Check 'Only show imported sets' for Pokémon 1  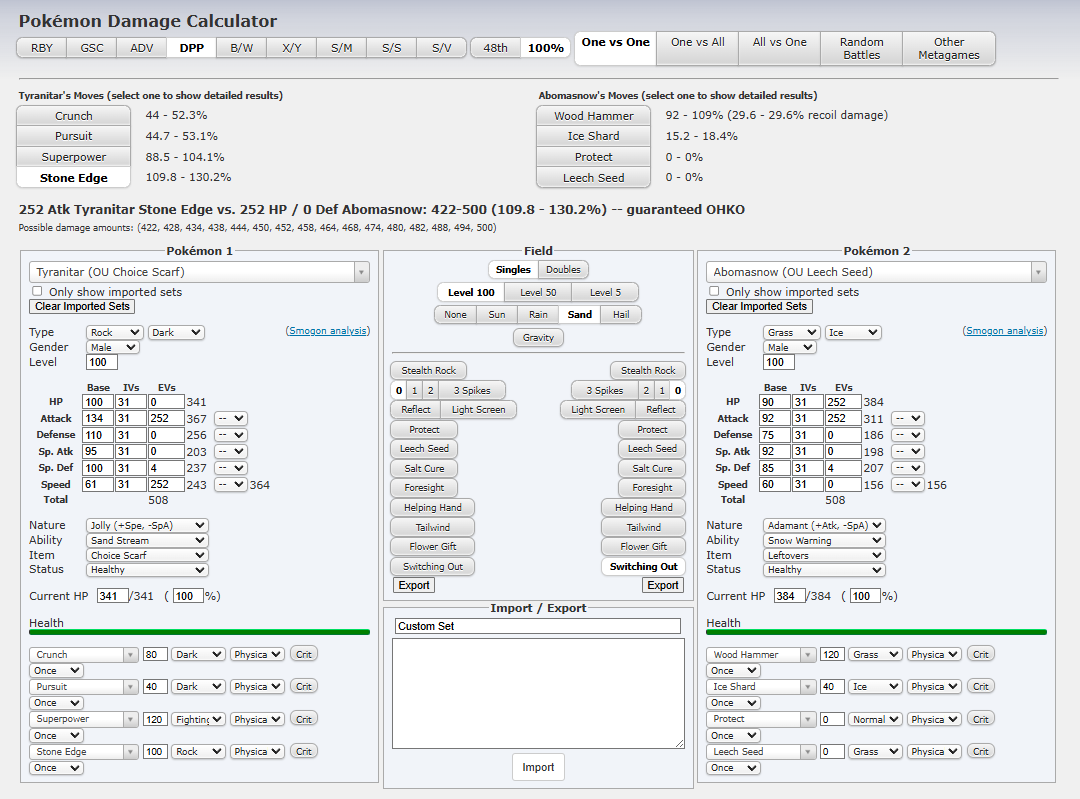click(x=39, y=292)
